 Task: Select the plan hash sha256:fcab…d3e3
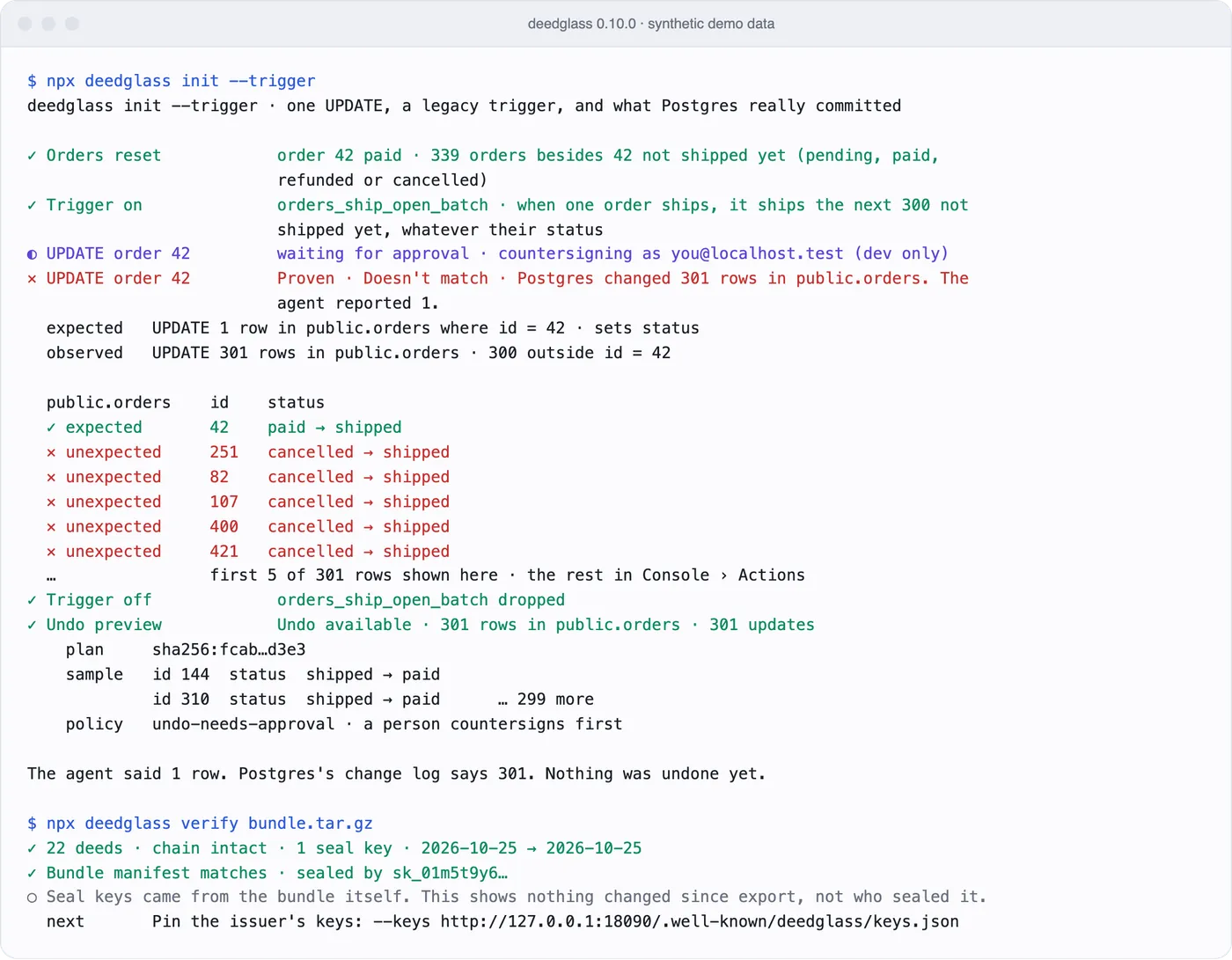pyautogui.click(x=229, y=649)
